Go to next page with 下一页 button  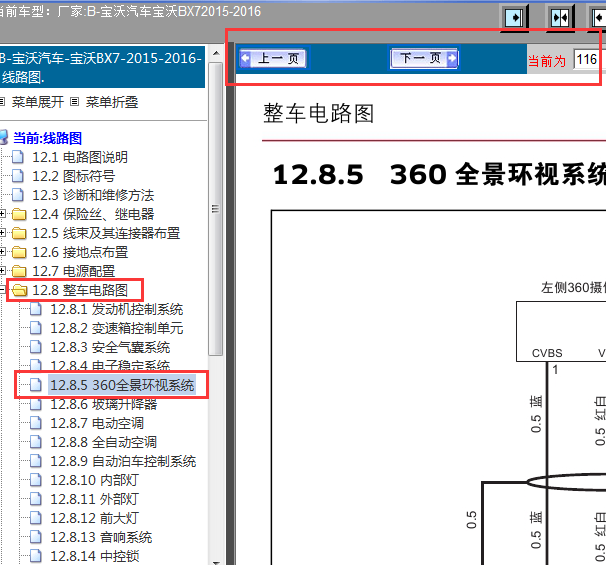(x=424, y=58)
